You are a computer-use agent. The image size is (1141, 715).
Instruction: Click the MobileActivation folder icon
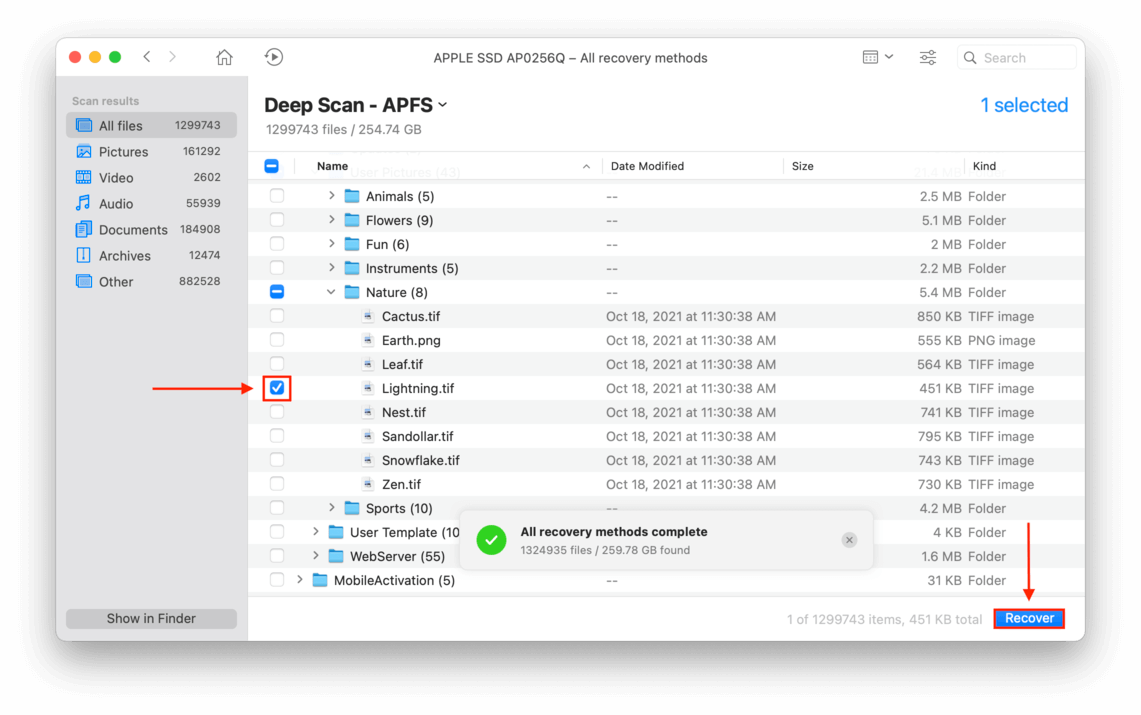tap(320, 580)
